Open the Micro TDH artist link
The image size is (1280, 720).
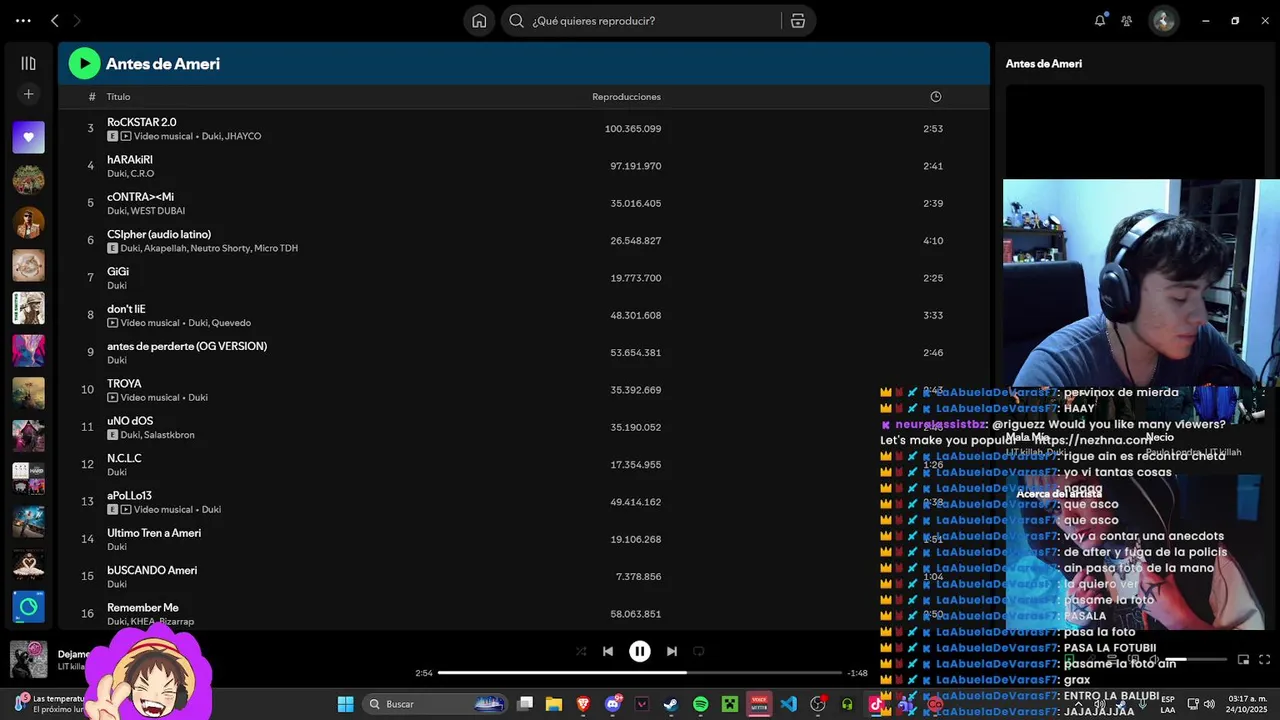click(x=276, y=248)
